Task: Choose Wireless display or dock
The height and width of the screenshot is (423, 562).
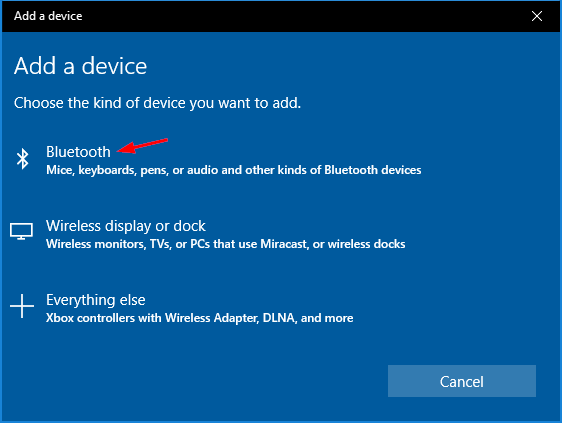Action: 125,226
